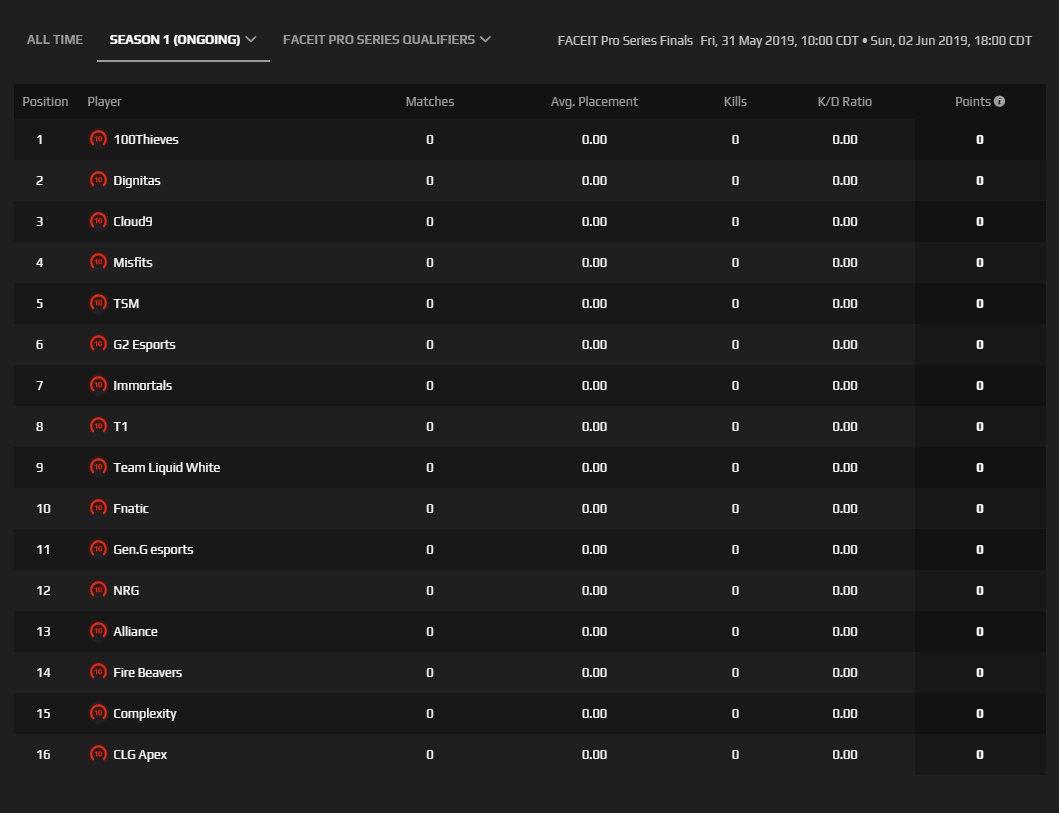Viewport: 1059px width, 813px height.
Task: Click the level badge beside Team Liquid White
Action: click(x=98, y=467)
